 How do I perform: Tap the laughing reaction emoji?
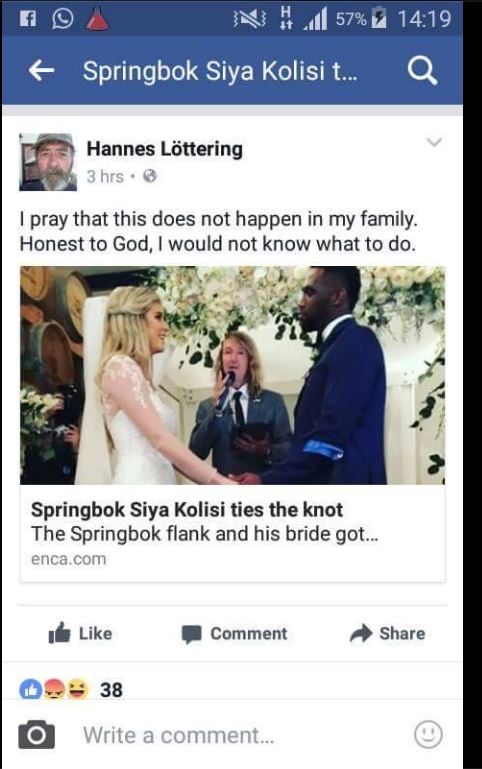pyautogui.click(x=78, y=690)
